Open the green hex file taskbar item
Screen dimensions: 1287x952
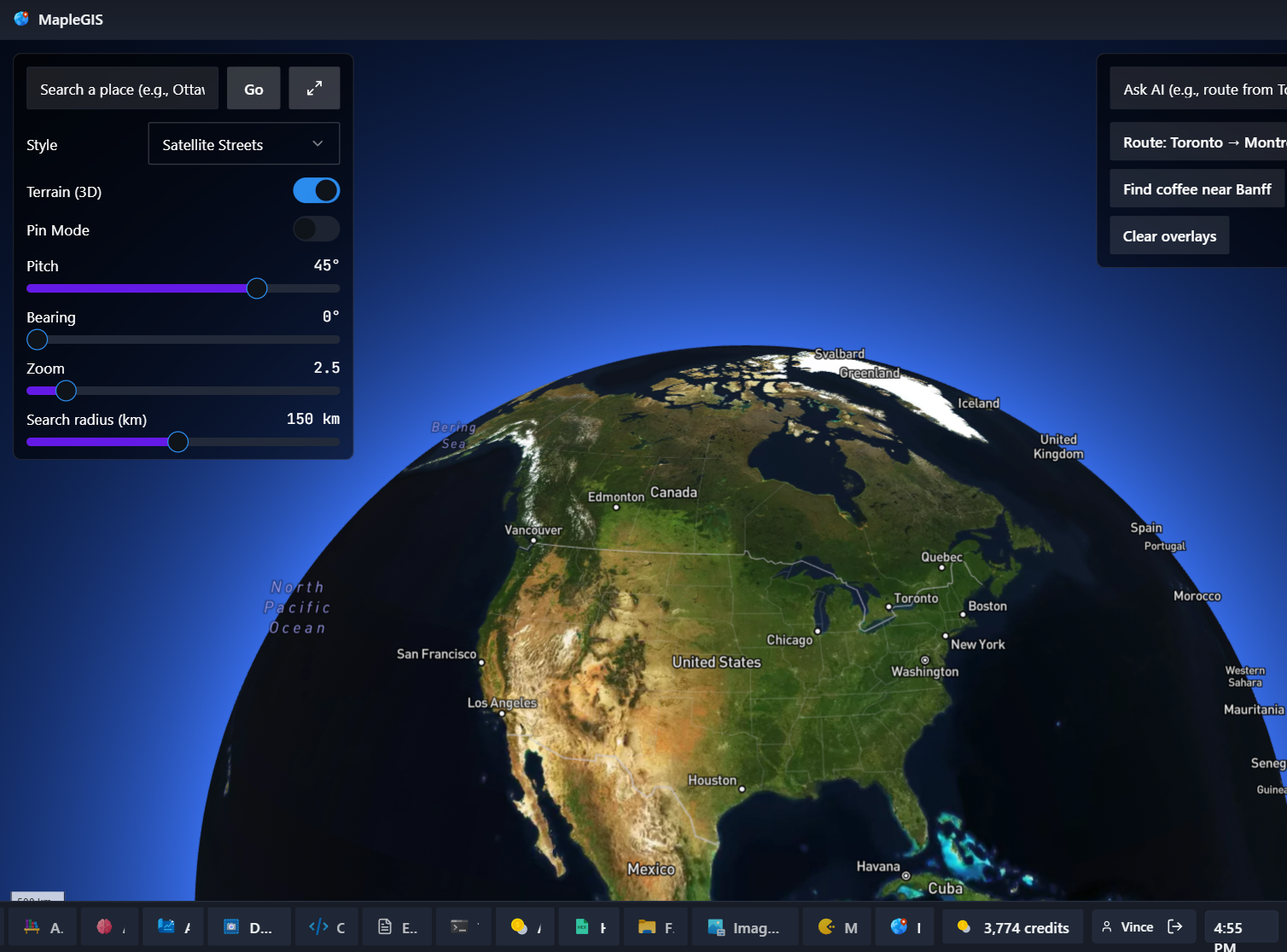click(590, 927)
